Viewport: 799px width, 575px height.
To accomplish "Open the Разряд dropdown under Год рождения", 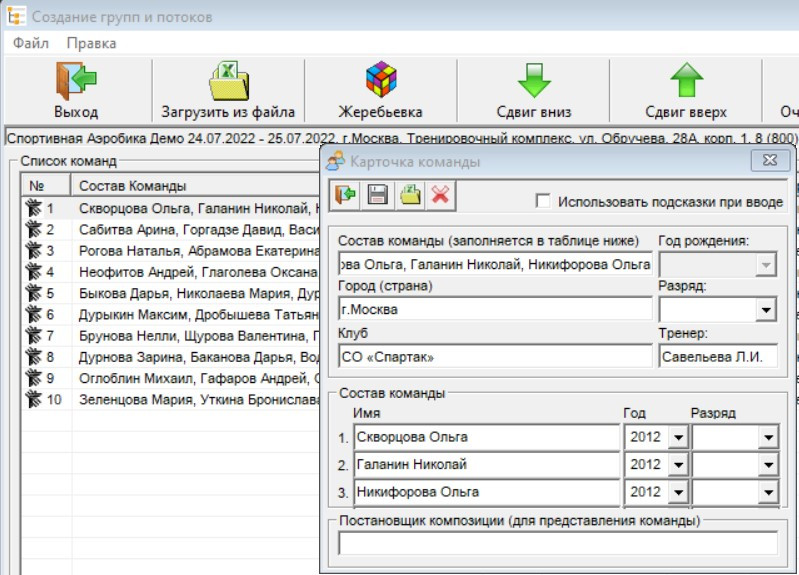I will [x=766, y=311].
